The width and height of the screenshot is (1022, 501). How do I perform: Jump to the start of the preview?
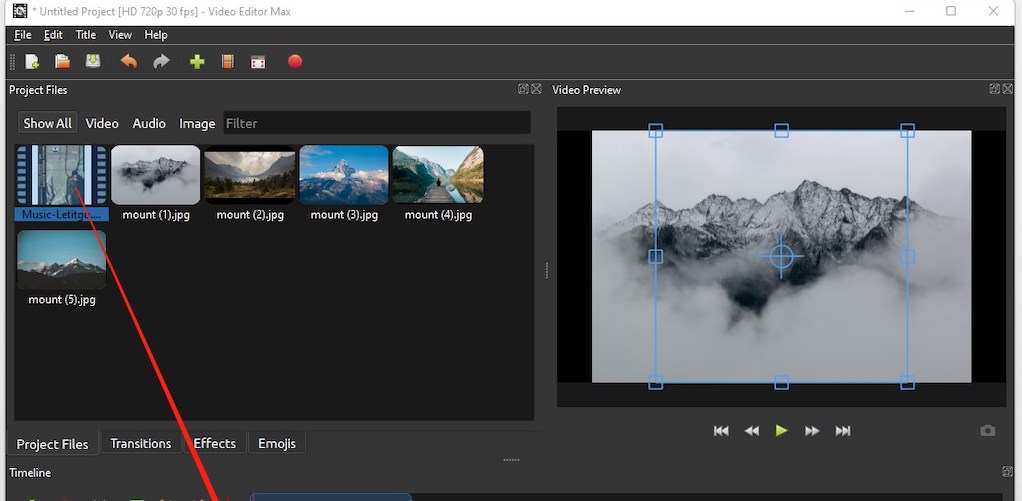click(x=721, y=431)
